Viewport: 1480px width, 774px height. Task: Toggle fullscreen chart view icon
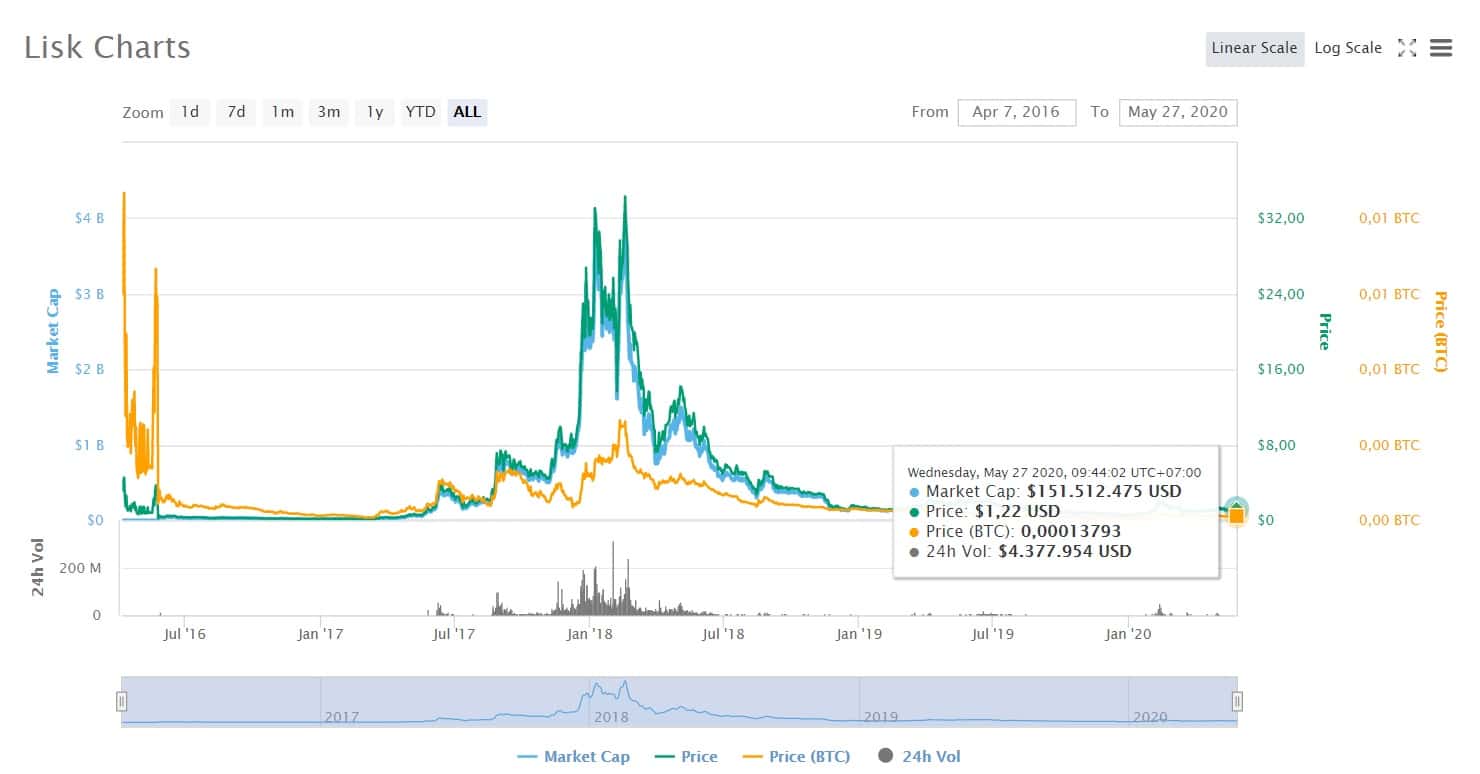pyautogui.click(x=1407, y=48)
